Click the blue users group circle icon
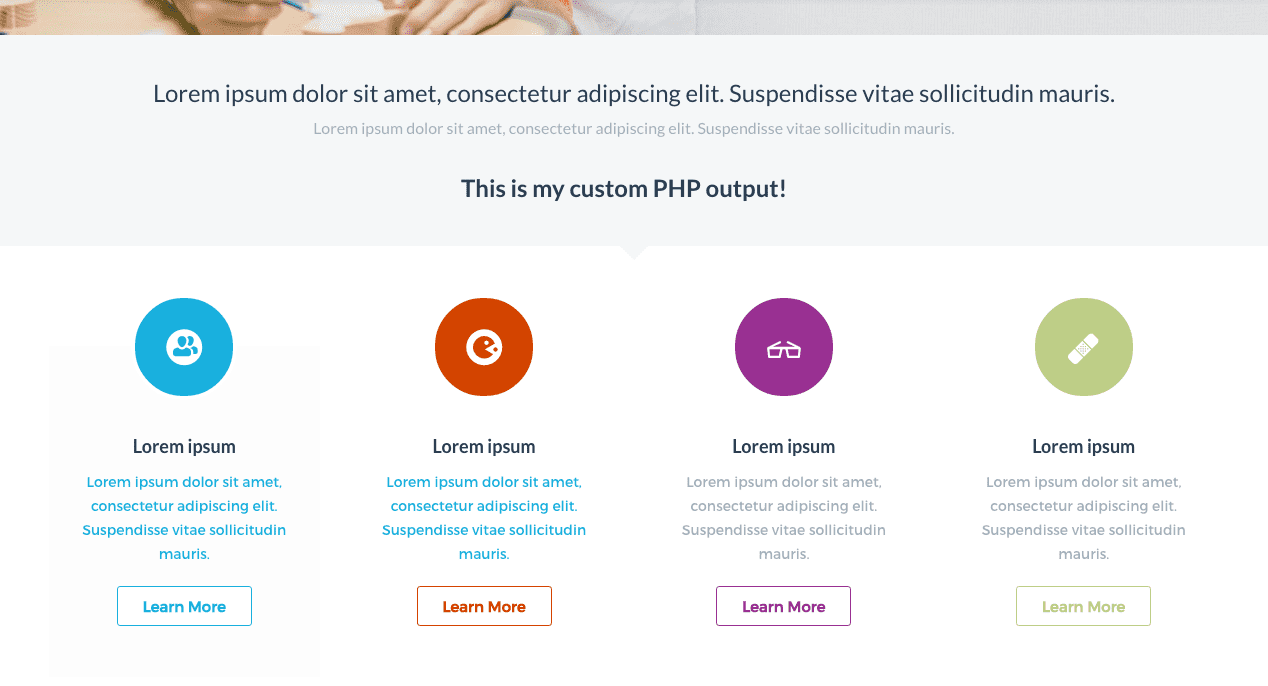This screenshot has width=1268, height=686. coord(184,347)
